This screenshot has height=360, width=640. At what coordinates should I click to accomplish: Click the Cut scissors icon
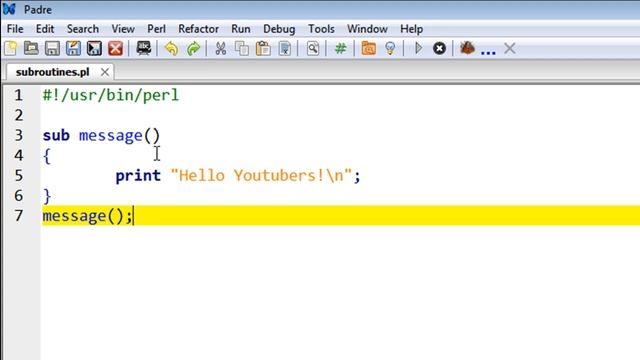(221, 49)
